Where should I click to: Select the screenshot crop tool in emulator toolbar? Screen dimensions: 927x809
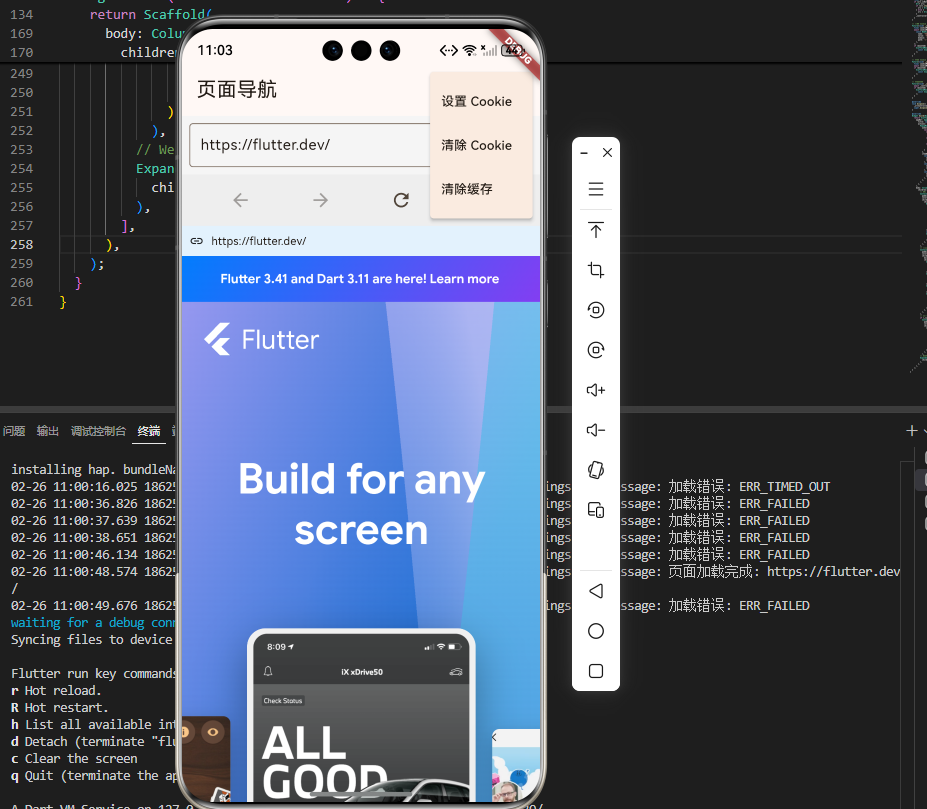pyautogui.click(x=596, y=270)
